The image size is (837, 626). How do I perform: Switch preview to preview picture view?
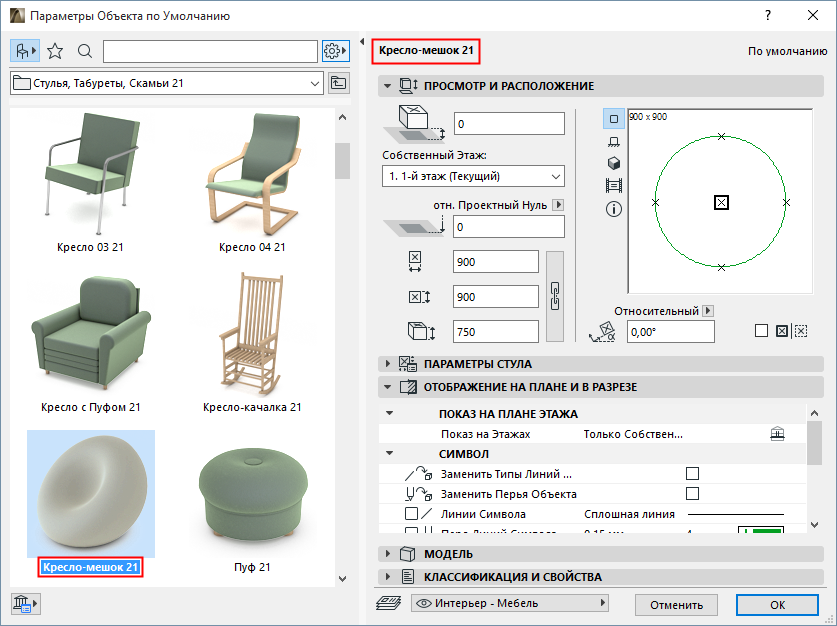[x=614, y=186]
